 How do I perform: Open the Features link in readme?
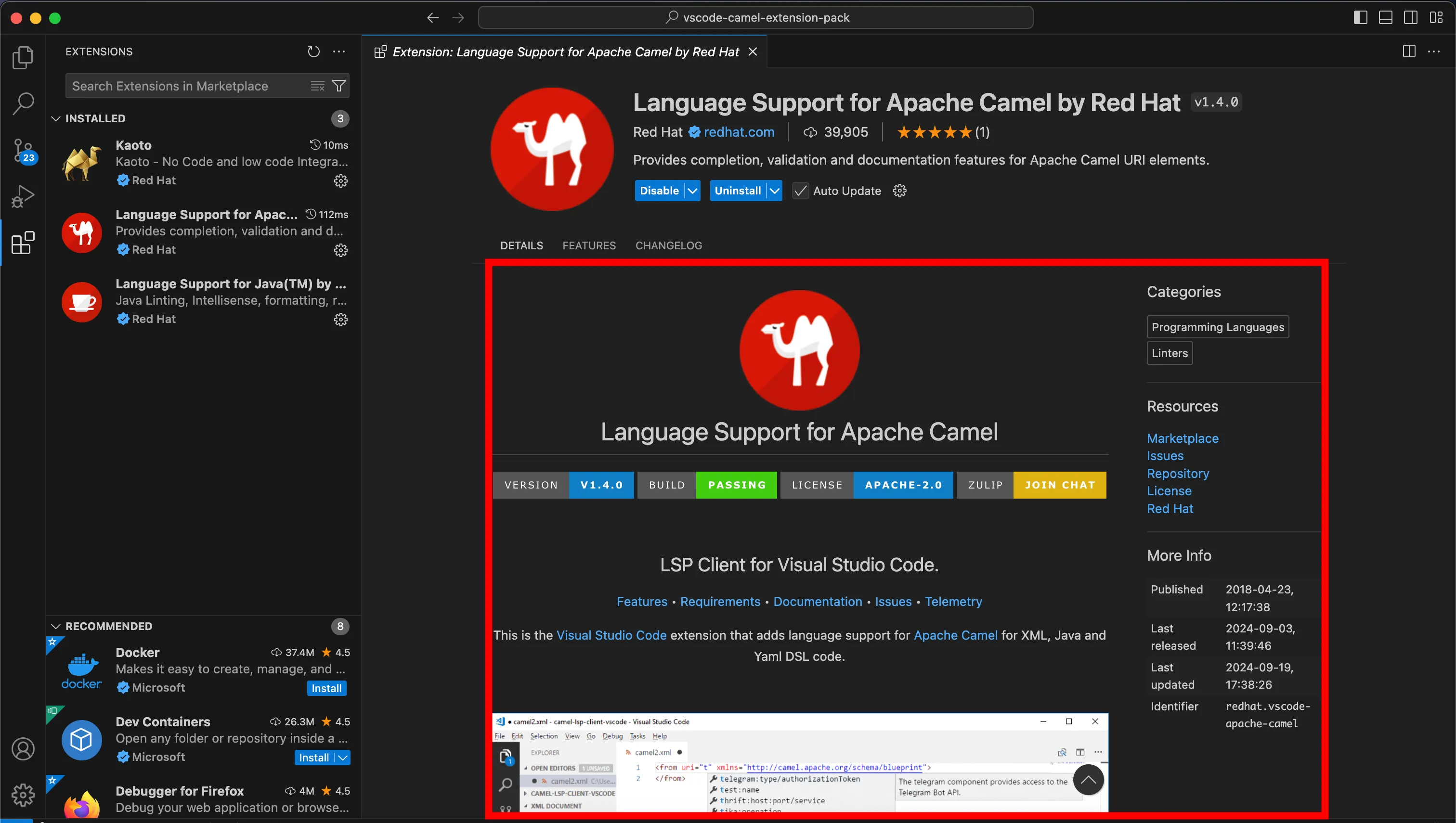(x=642, y=602)
